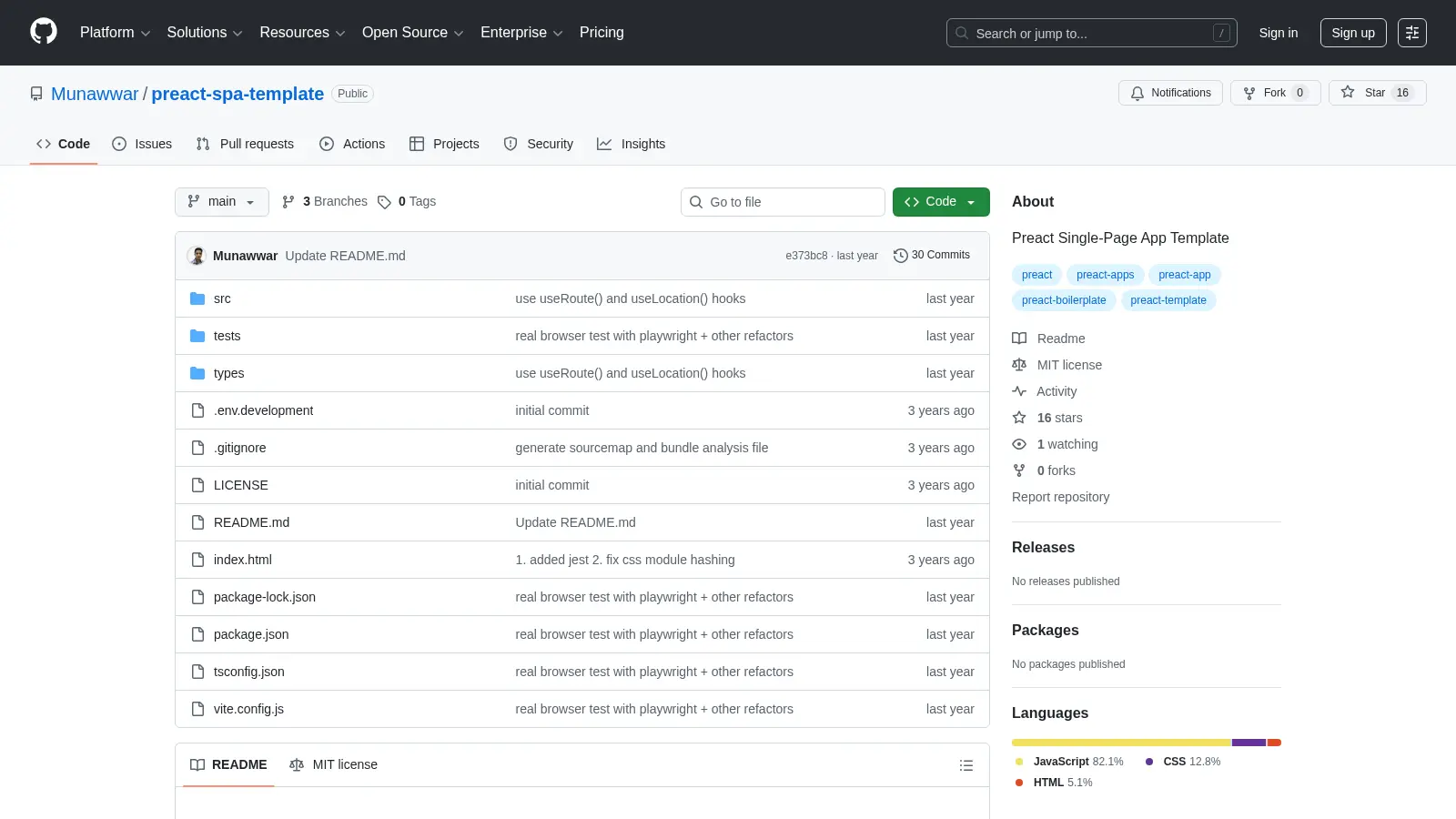The height and width of the screenshot is (819, 1456).
Task: Click the star icon next to 16 stars
Action: click(1019, 418)
